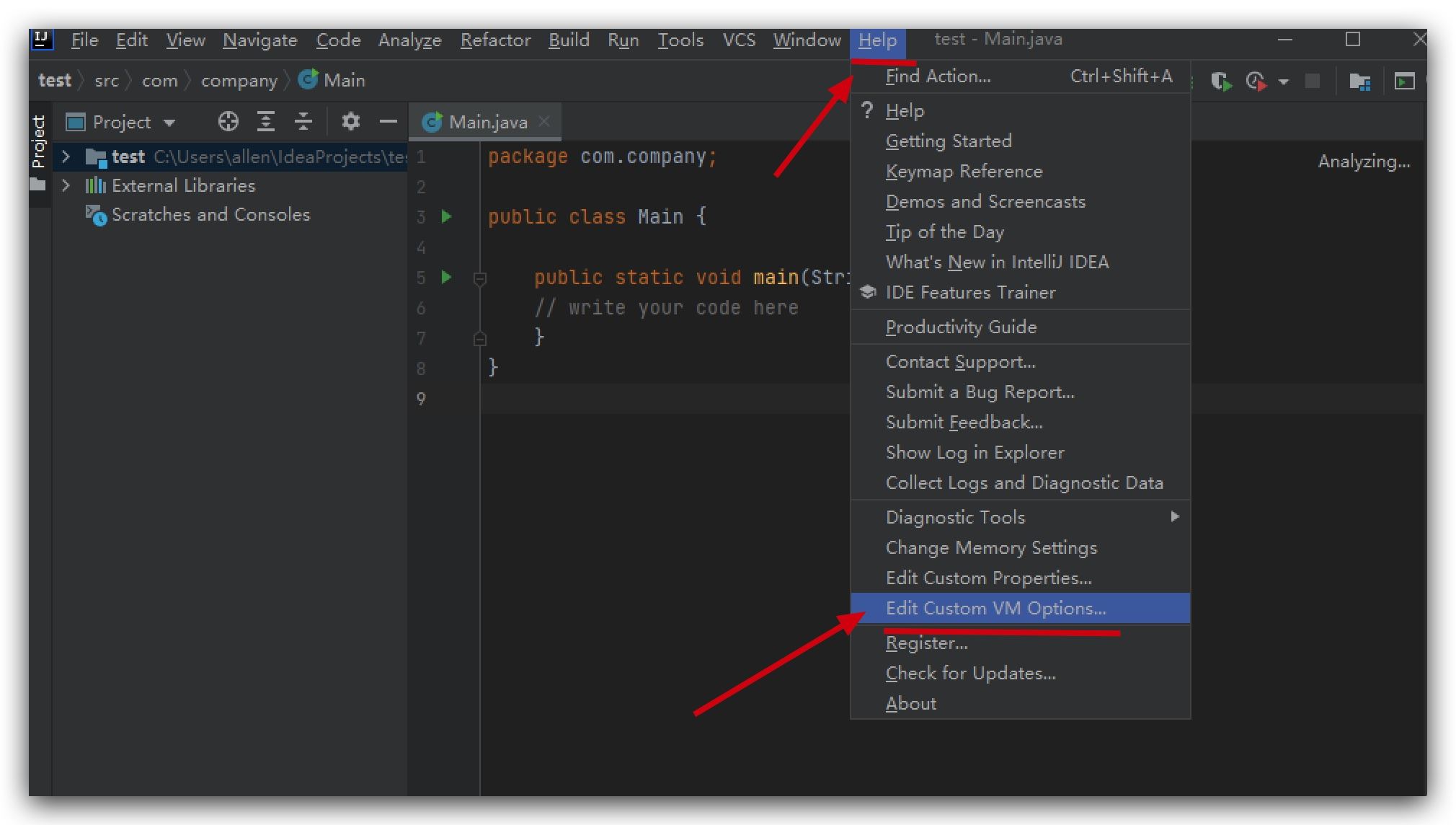Close the Main.java editor tab

pos(545,121)
